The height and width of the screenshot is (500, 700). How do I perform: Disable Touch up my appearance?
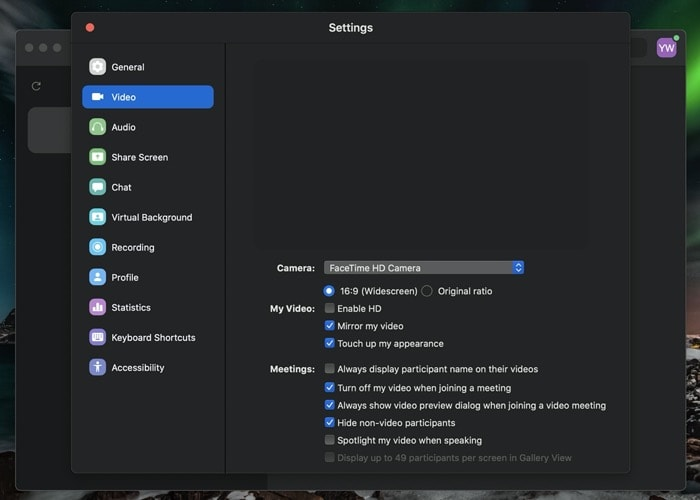pos(330,343)
